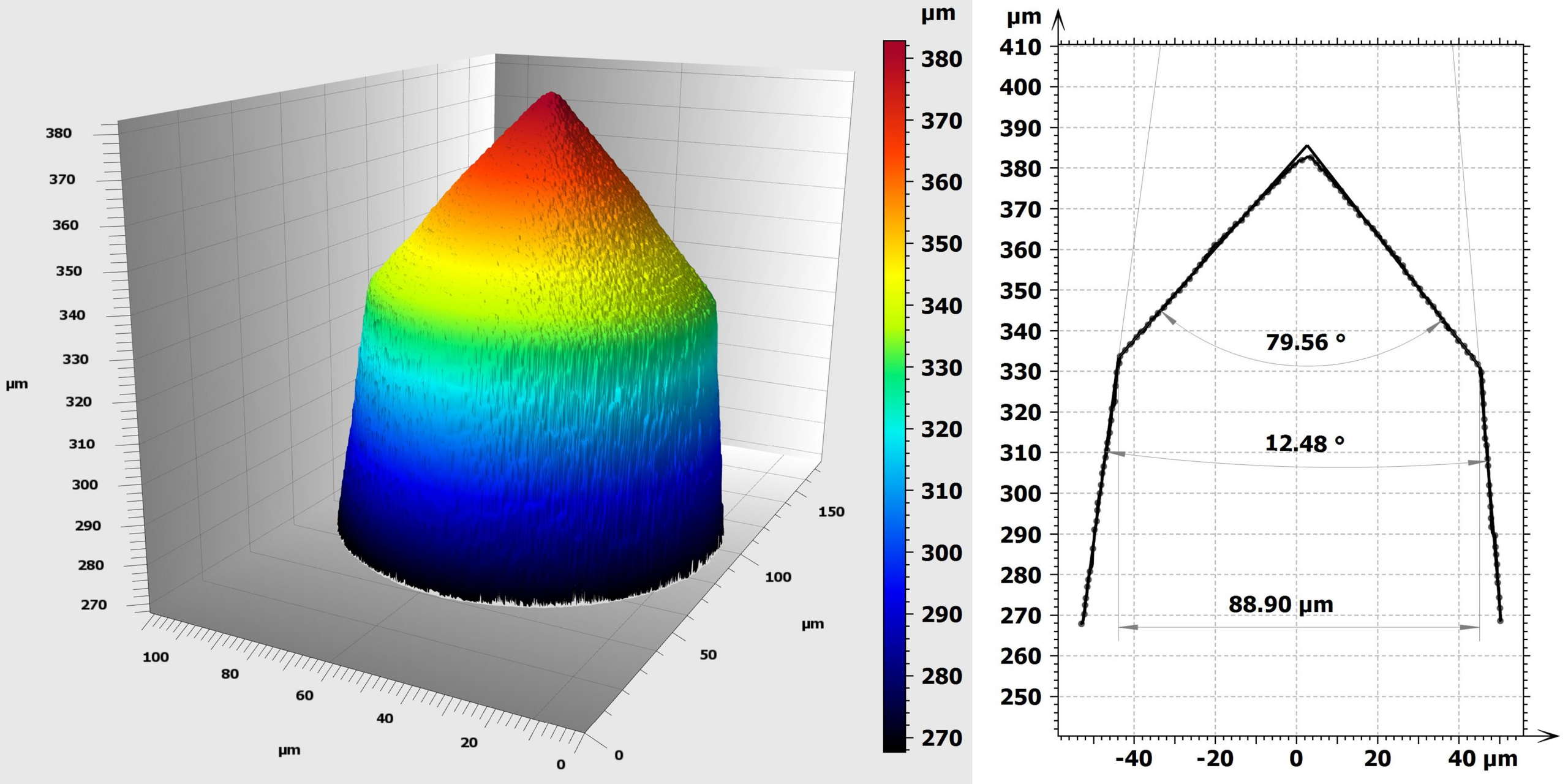Click the dark bottom of the color scale bar
Screen dimensions: 1568x784
(x=894, y=745)
